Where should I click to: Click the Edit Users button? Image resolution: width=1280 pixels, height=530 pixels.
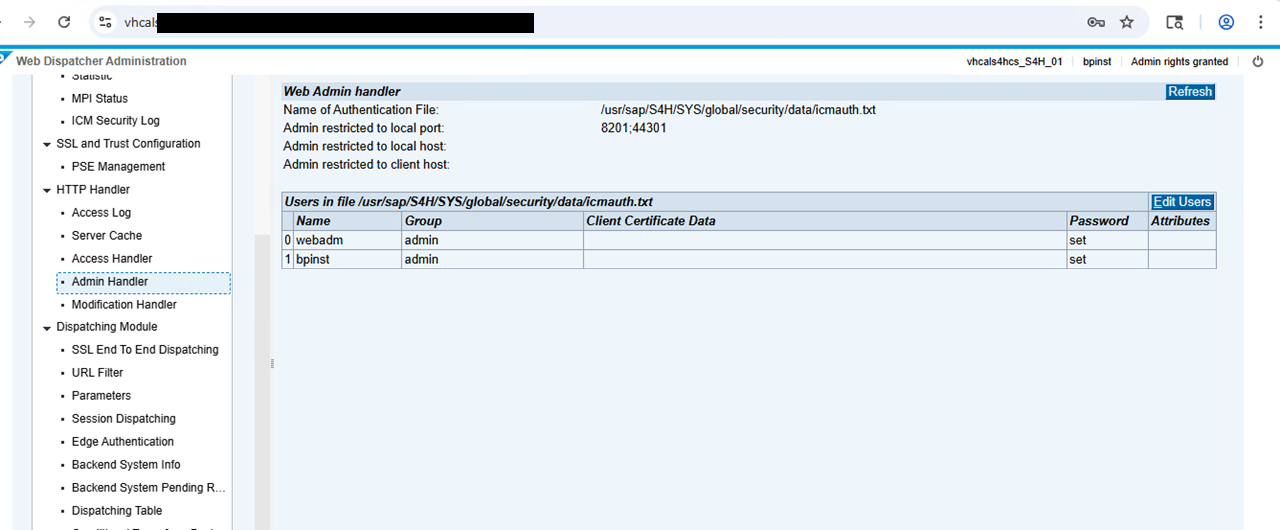[x=1182, y=202]
